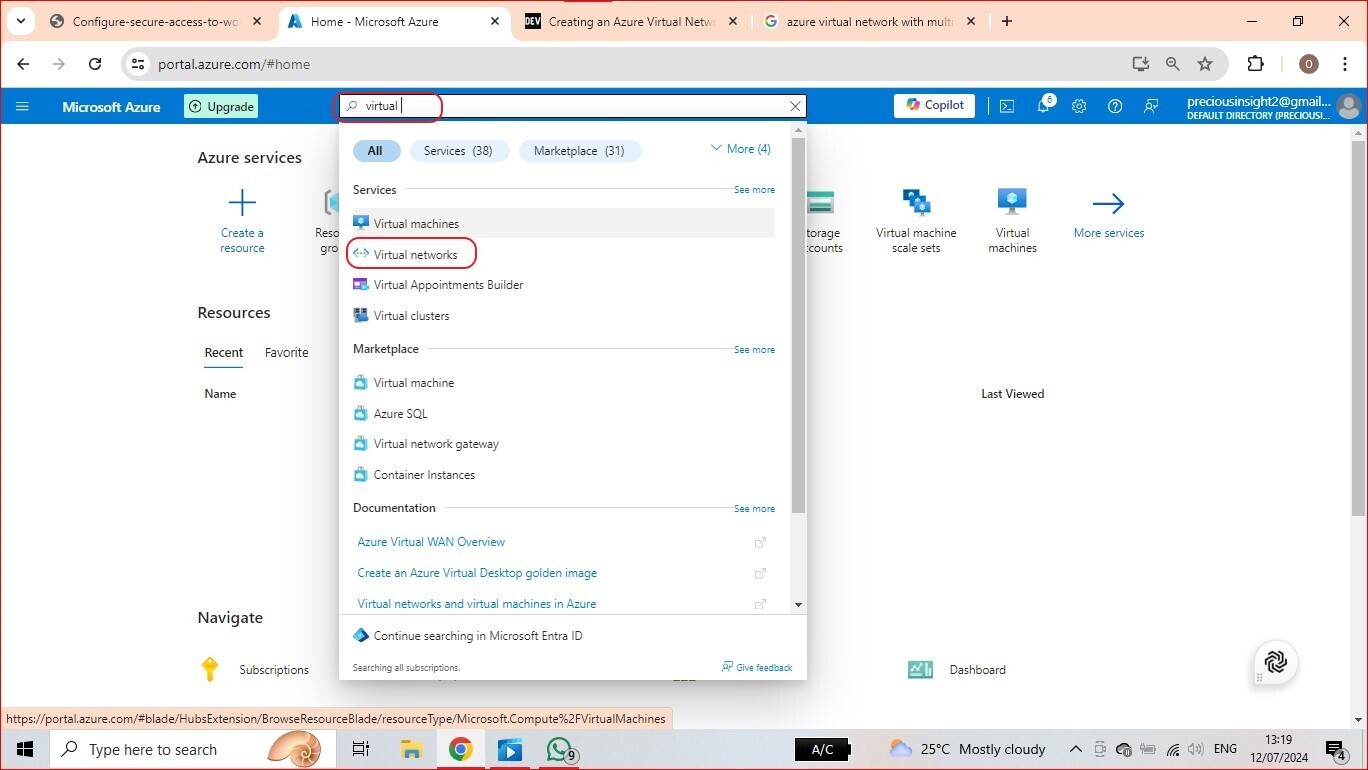Open Create a resource
Viewport: 1368px width, 770px height.
pyautogui.click(x=241, y=220)
